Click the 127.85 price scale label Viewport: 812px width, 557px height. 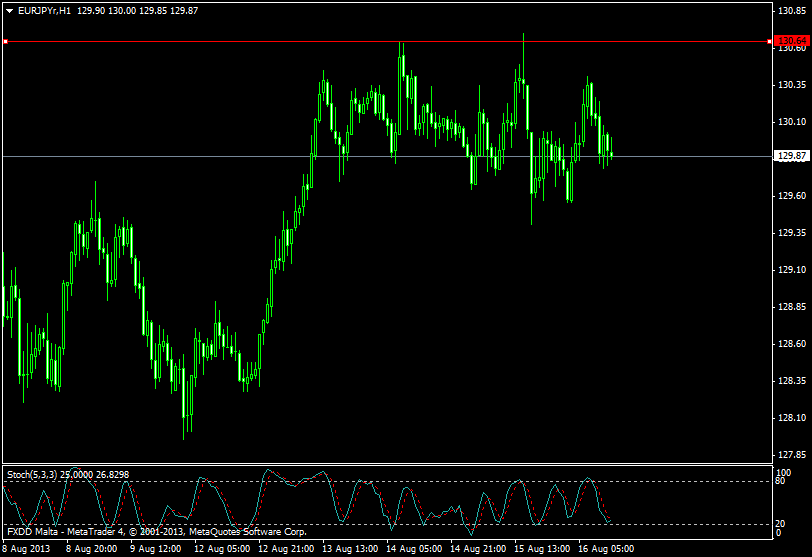(x=791, y=455)
